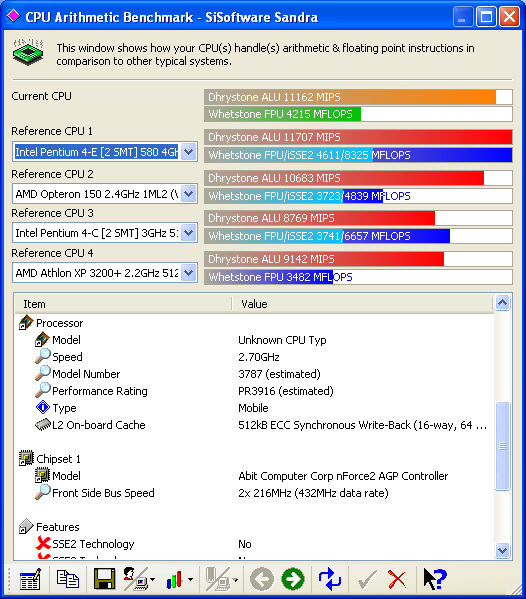Click the house icon beside Processor
Screen dimensions: 526x599
pos(26,323)
